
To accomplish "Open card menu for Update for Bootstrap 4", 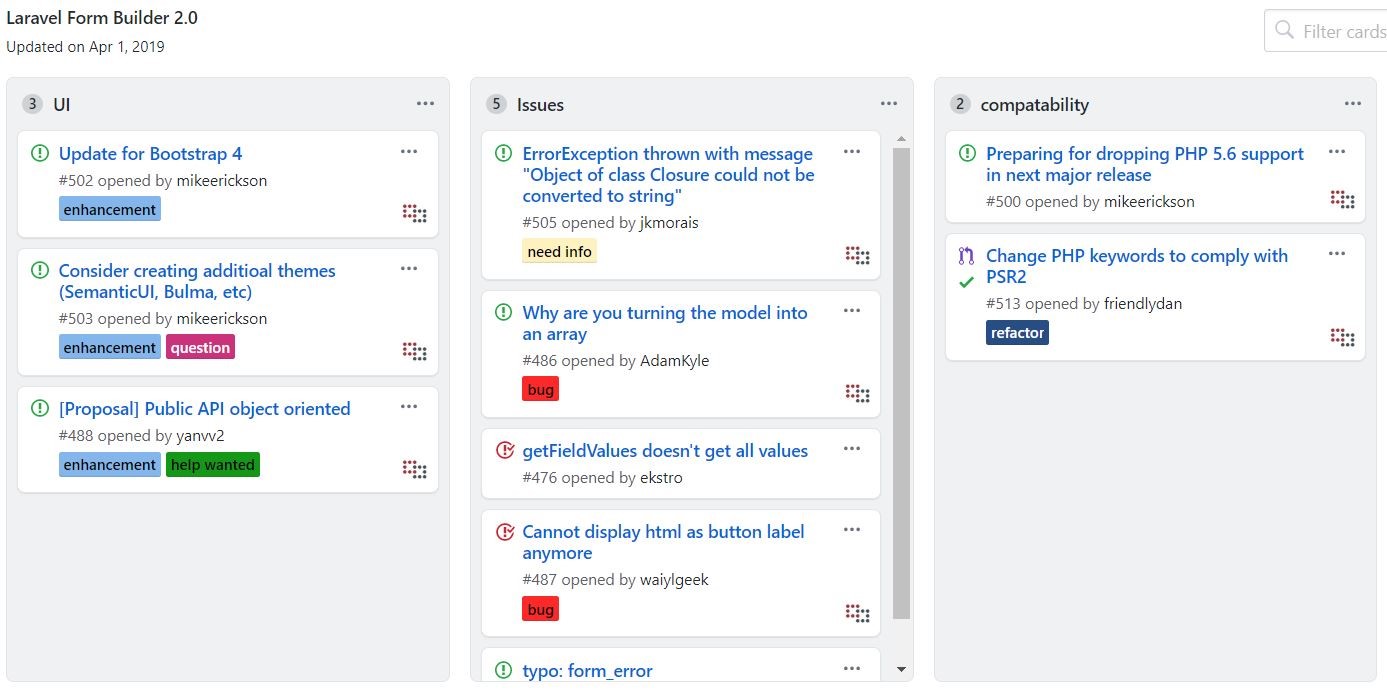I will pos(408,152).
